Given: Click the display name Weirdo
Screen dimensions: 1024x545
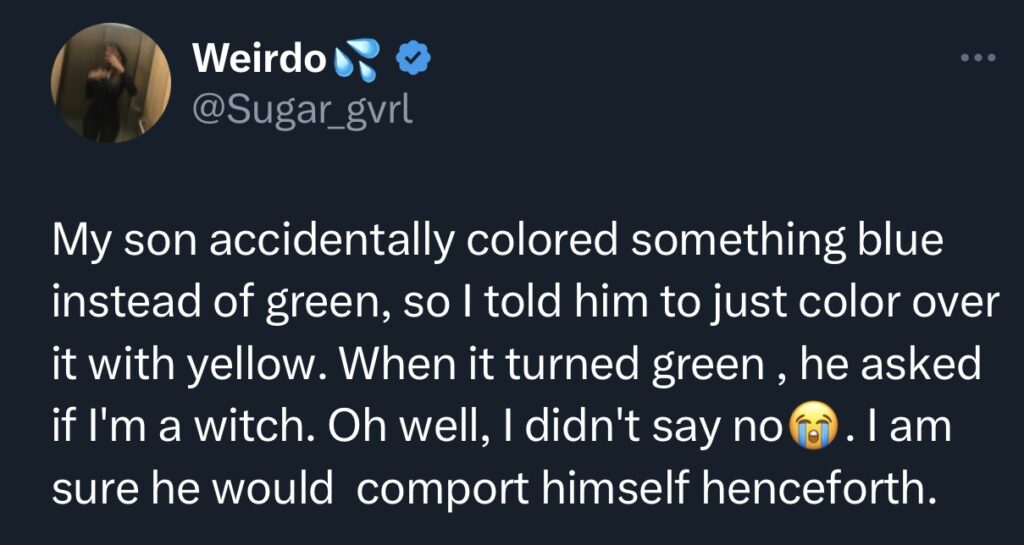Looking at the screenshot, I should (x=258, y=60).
